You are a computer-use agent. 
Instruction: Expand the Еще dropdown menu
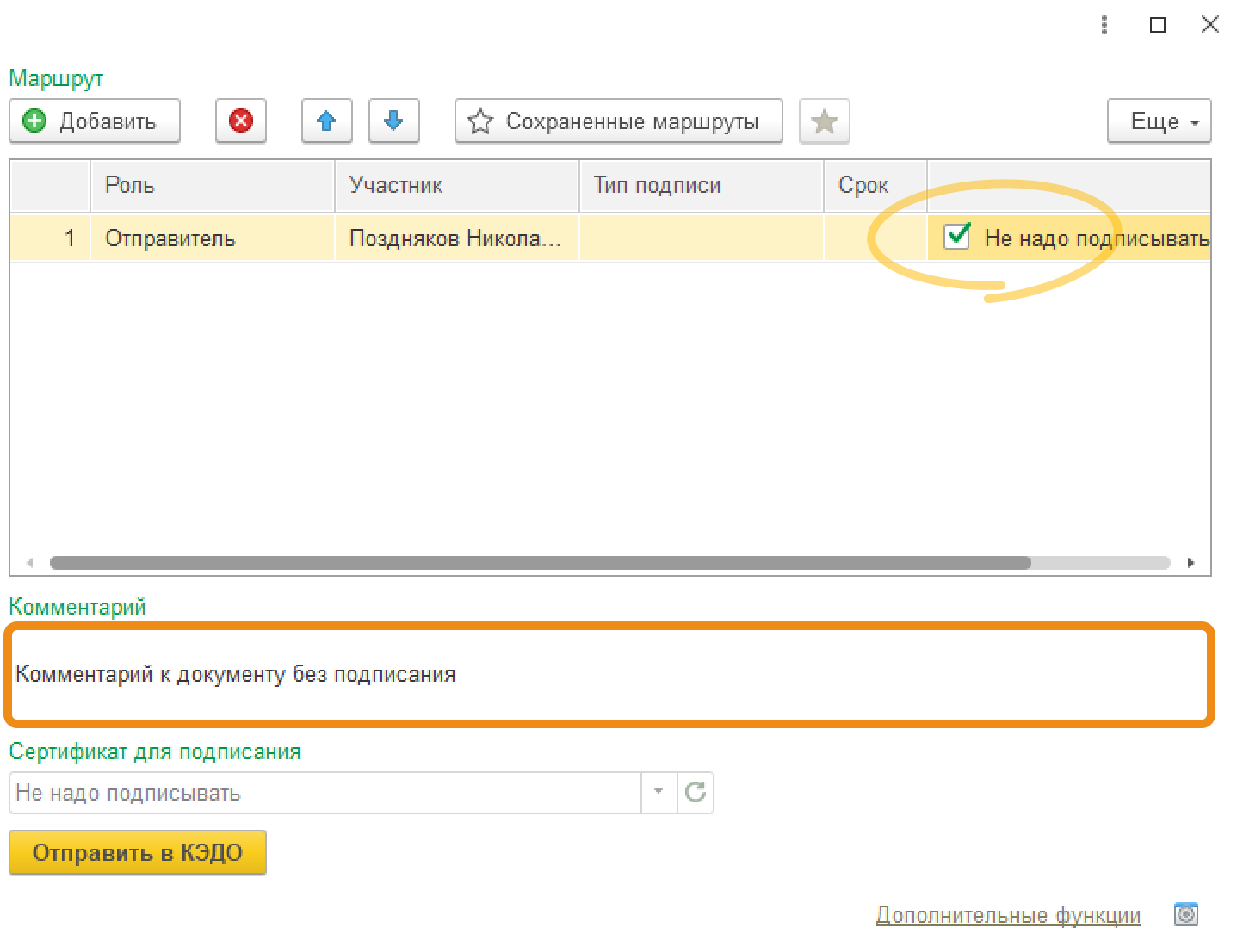[x=1159, y=121]
